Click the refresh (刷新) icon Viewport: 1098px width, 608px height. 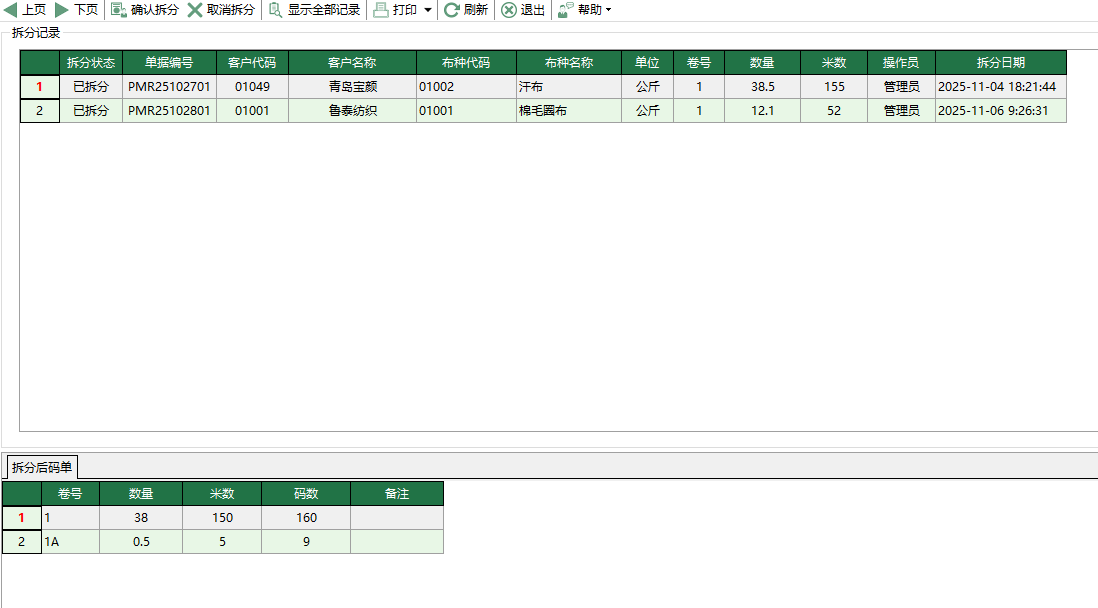coord(452,10)
